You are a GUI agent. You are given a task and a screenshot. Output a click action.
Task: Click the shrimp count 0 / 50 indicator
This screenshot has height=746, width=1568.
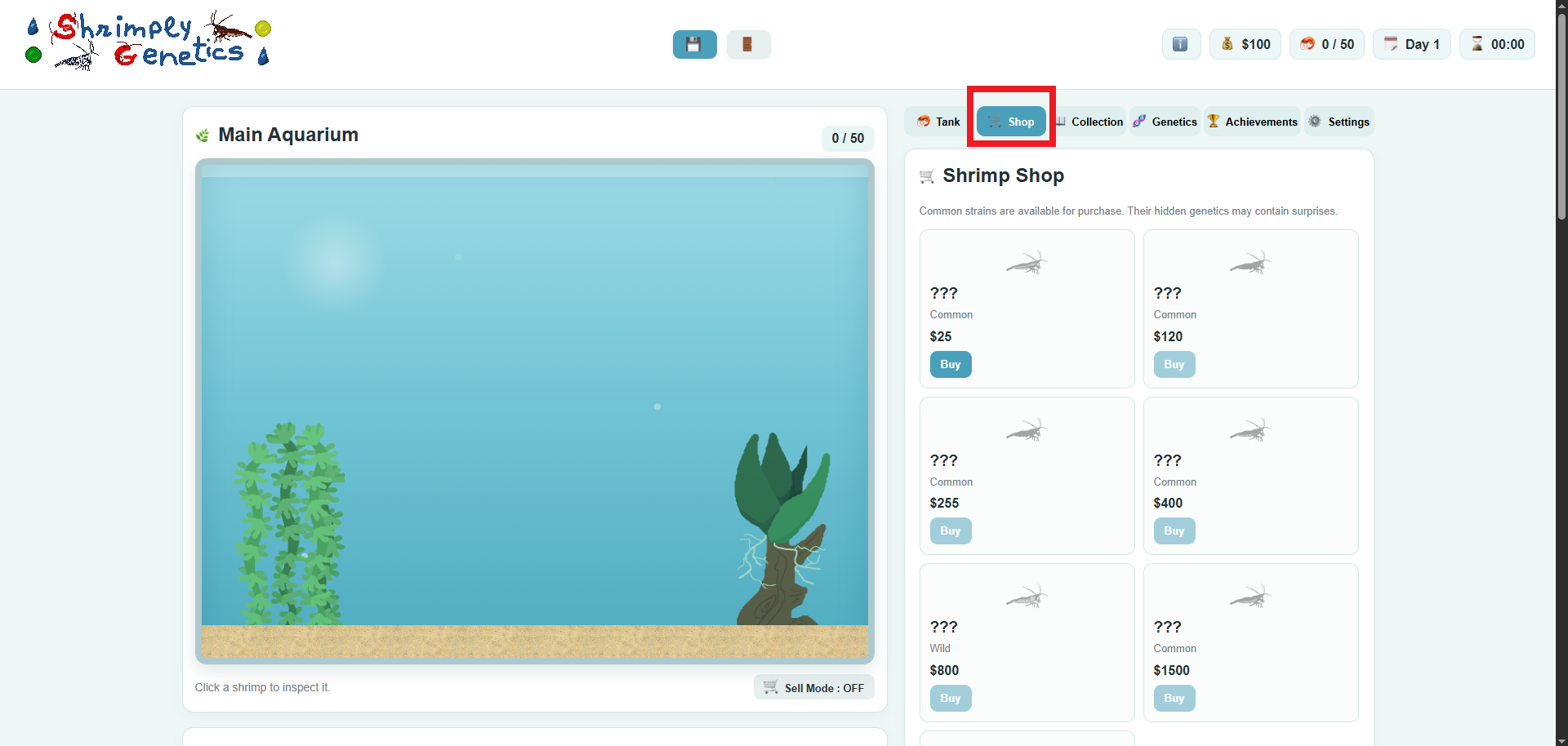tap(1327, 44)
